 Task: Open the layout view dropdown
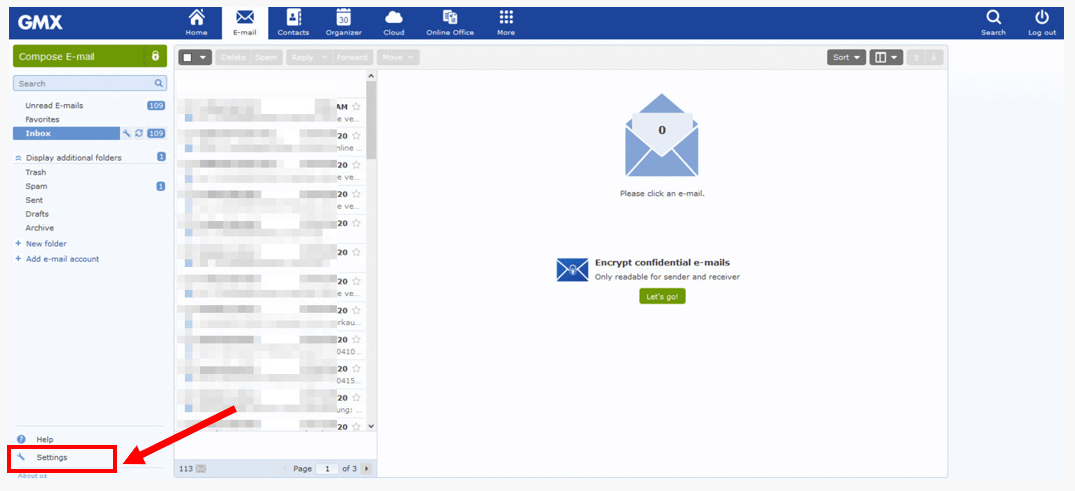886,58
